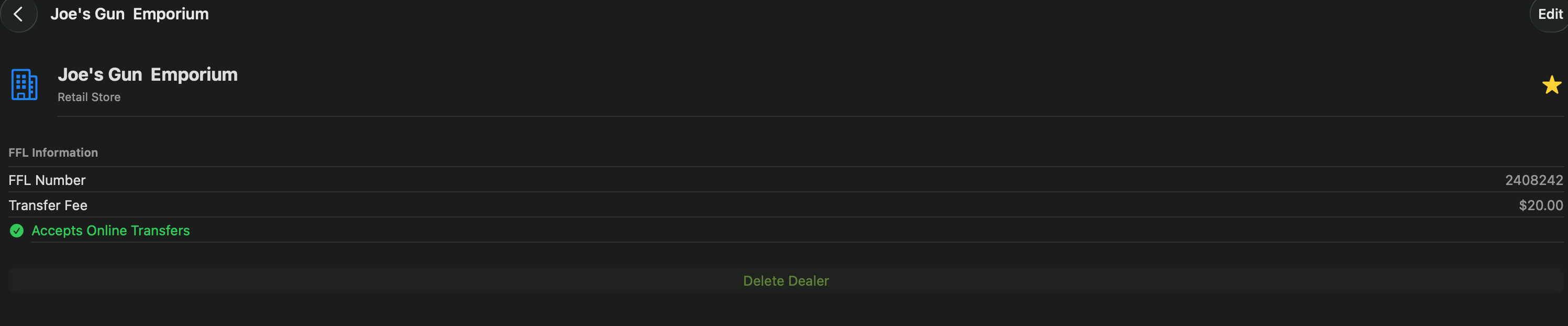This screenshot has width=1568, height=326.
Task: Click empty space below Delete Dealer button
Action: [x=785, y=311]
